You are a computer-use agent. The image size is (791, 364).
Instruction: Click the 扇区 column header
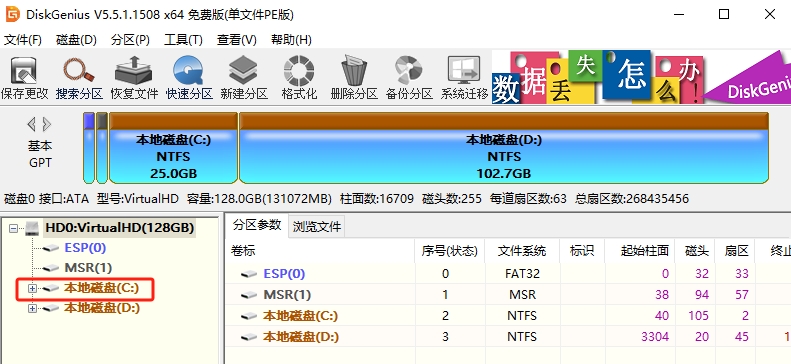735,251
